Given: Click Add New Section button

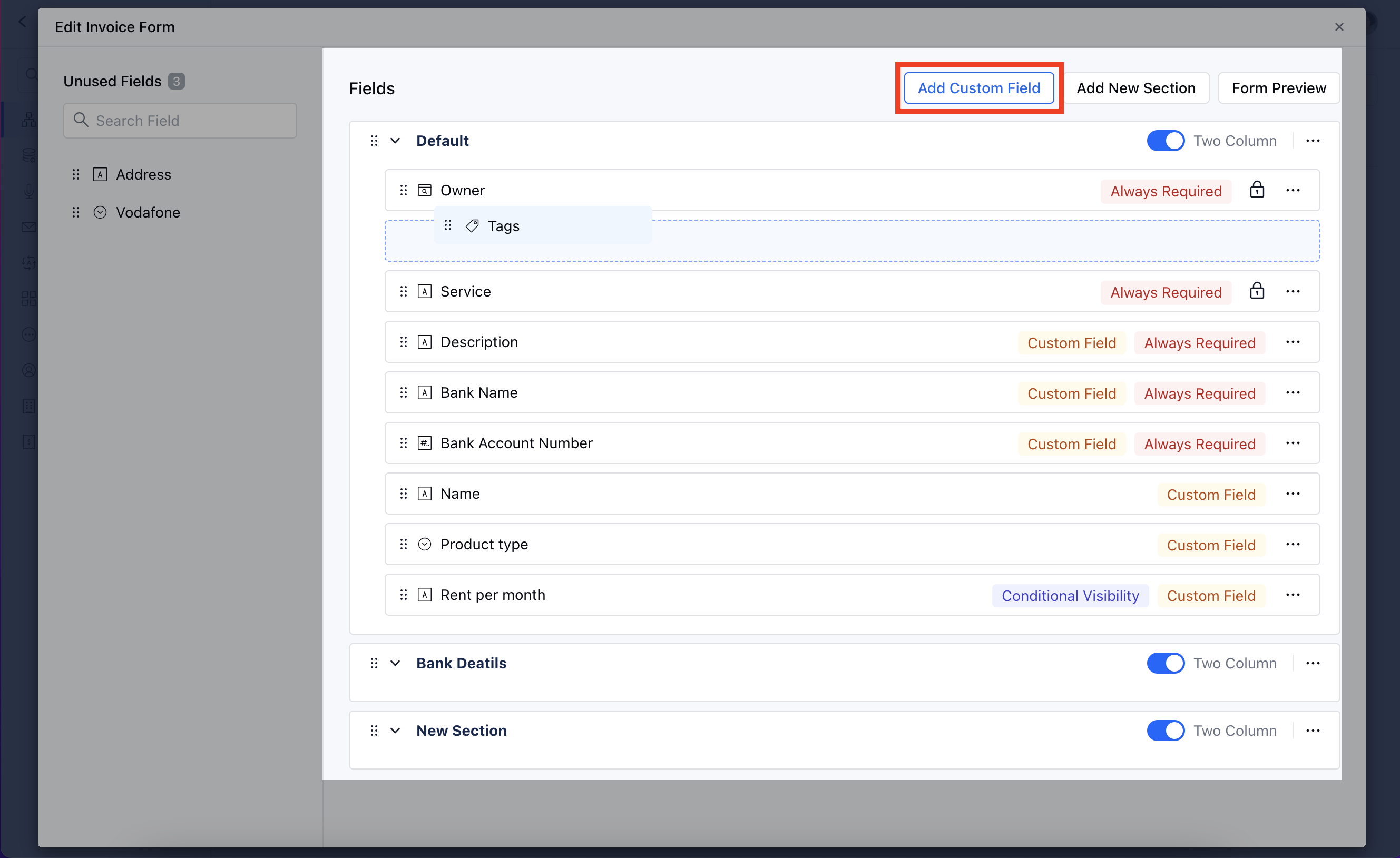Looking at the screenshot, I should [x=1136, y=88].
